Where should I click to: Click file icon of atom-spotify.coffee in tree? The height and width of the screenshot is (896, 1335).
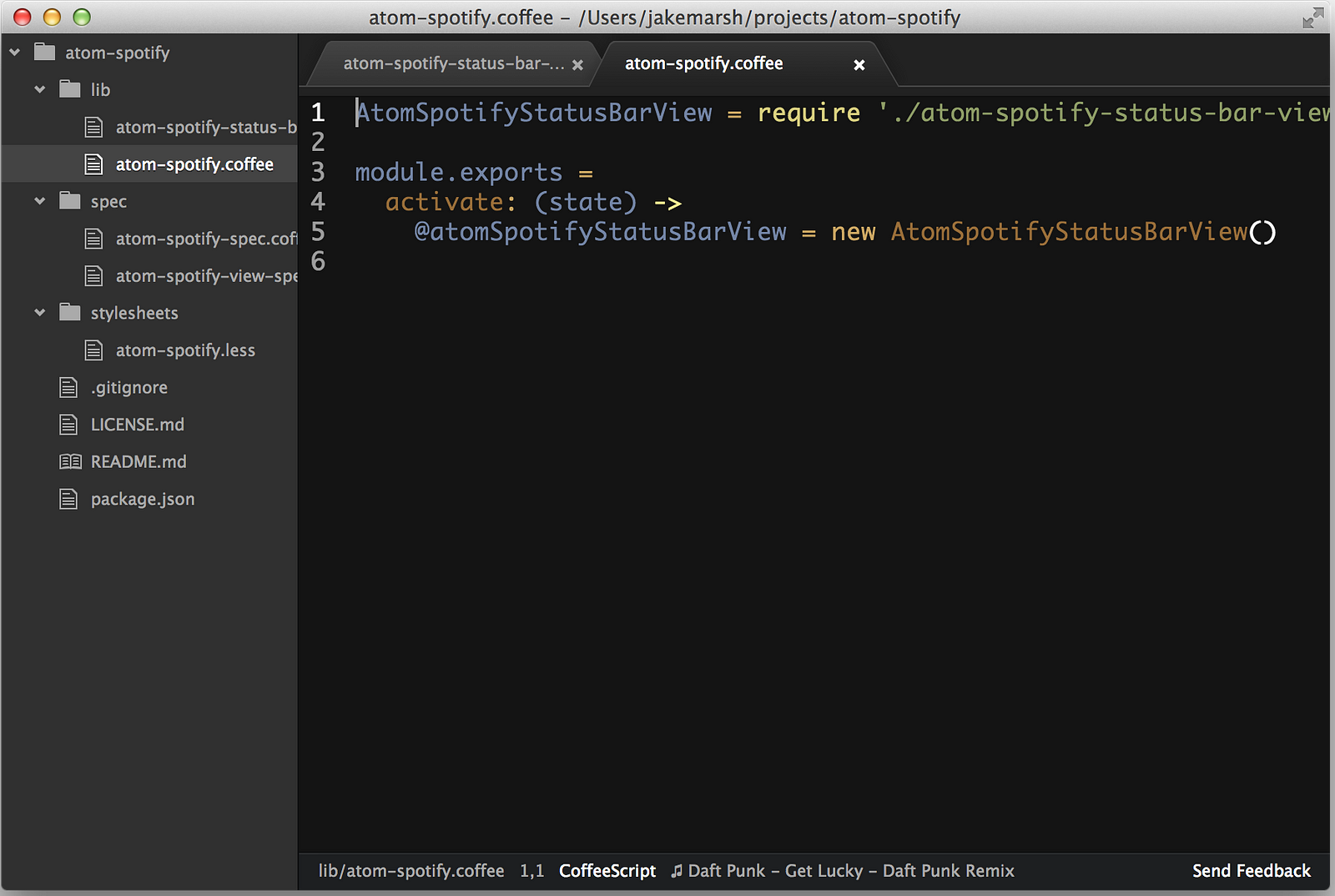(x=94, y=164)
